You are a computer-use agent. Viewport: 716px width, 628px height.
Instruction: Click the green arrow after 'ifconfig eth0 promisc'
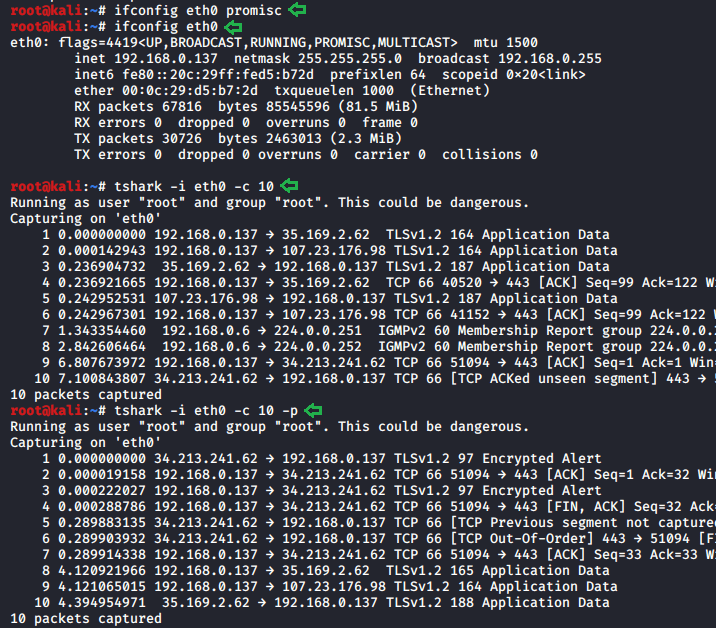click(297, 10)
